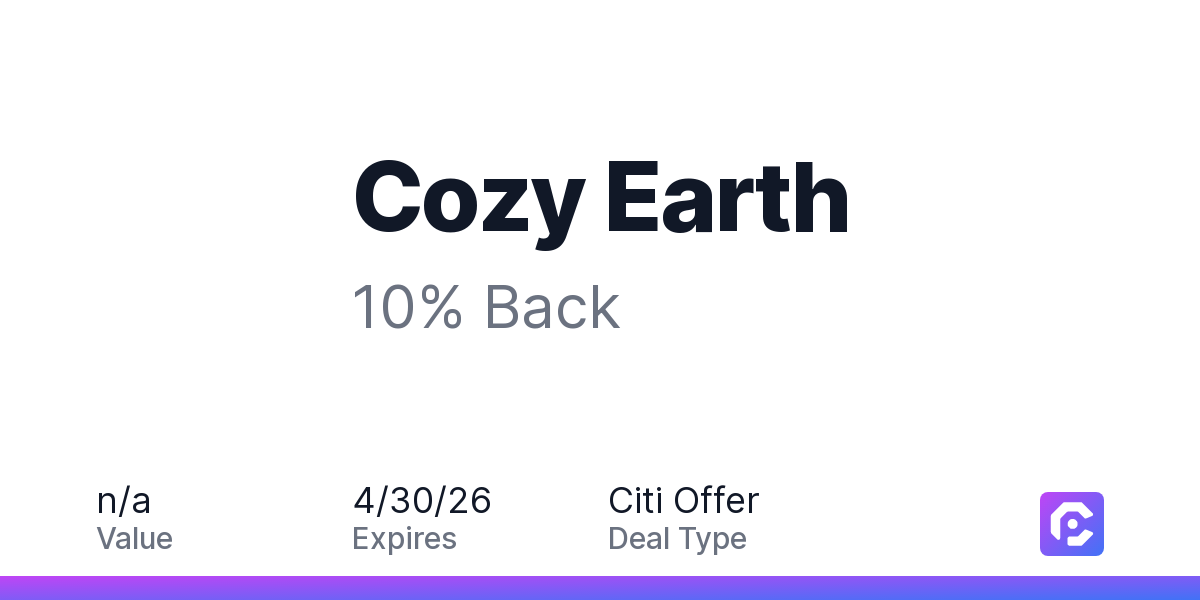Click the purple end of the gradient bar

click(x=20, y=588)
